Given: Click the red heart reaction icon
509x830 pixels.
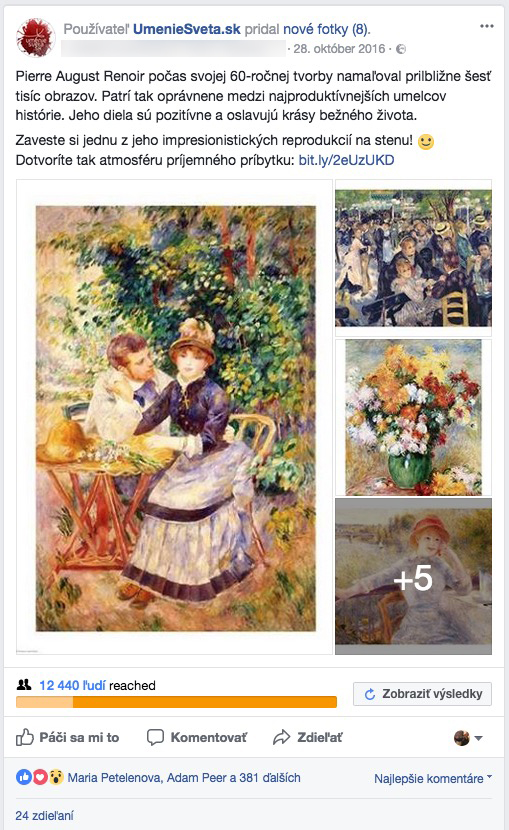Looking at the screenshot, I should pyautogui.click(x=40, y=777).
